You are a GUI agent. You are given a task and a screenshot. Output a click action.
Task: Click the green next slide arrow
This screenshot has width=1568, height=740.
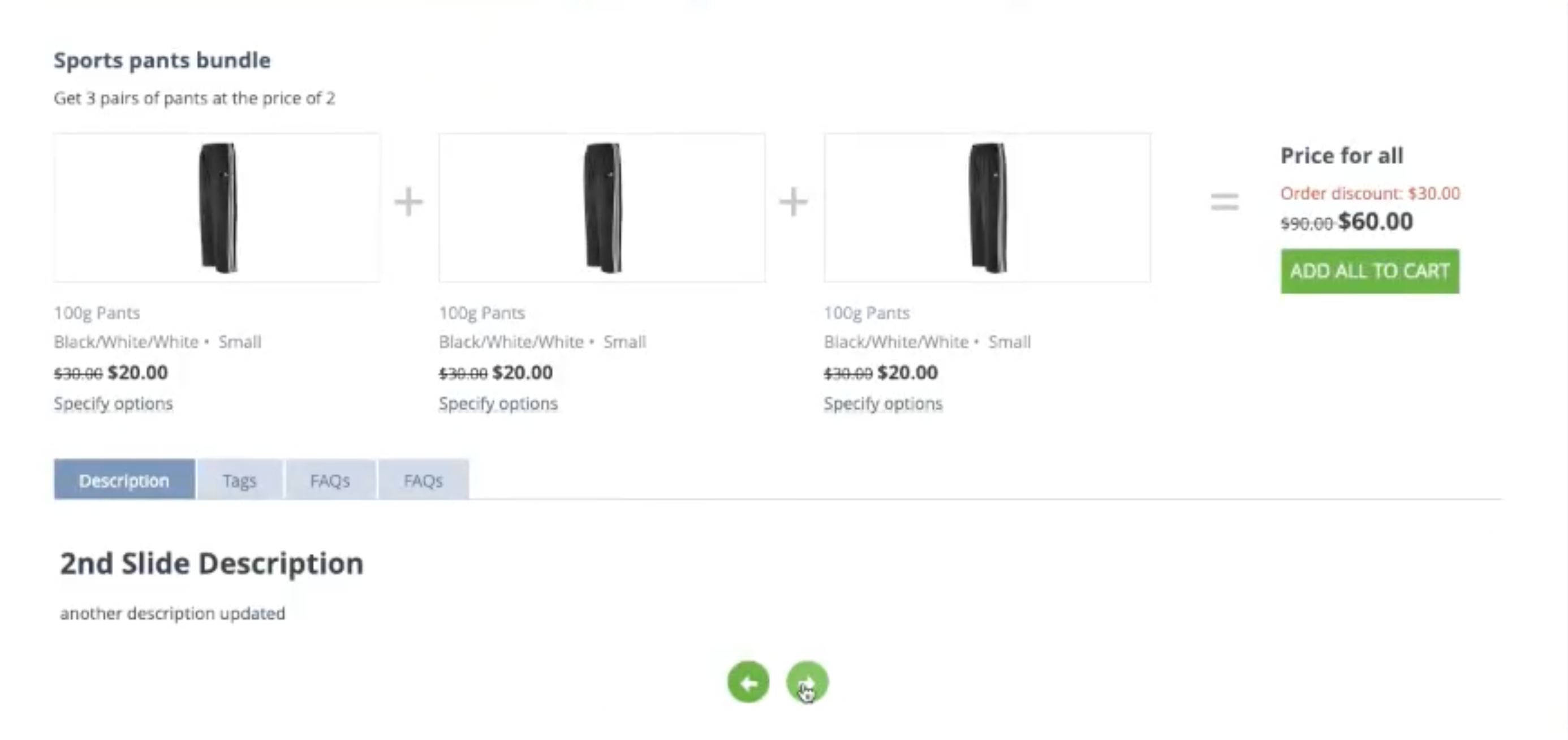(807, 682)
